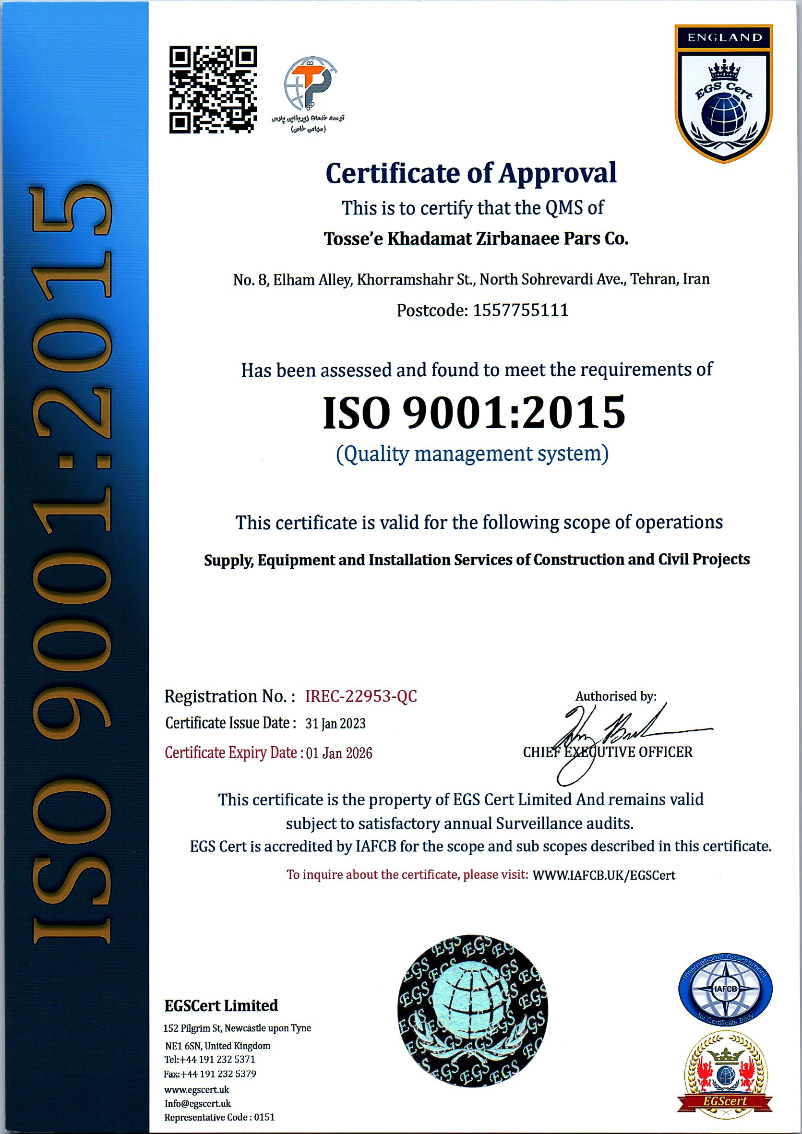The width and height of the screenshot is (802, 1134).
Task: Click the company name 'Tosse'e Khadamat Zirbanaee Pars Co.'
Action: point(474,239)
